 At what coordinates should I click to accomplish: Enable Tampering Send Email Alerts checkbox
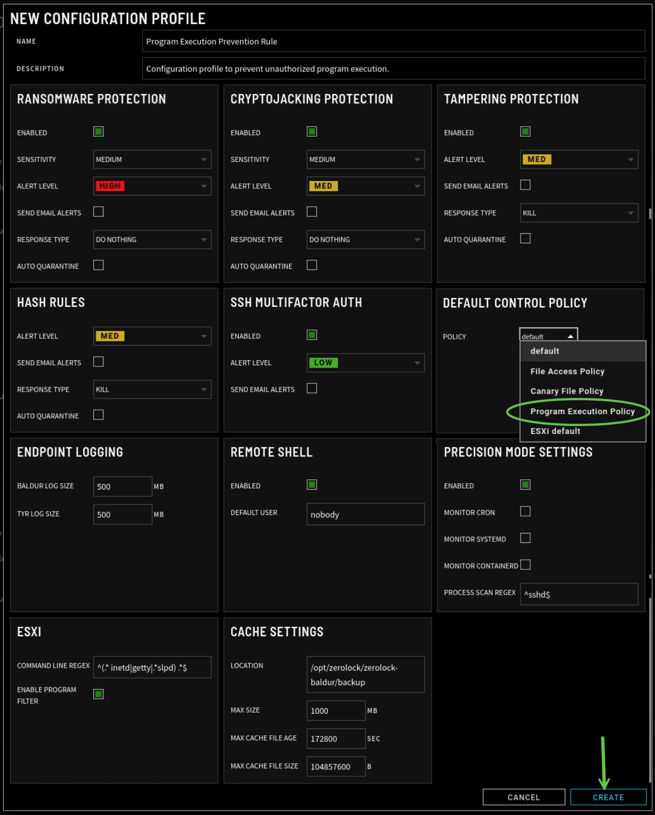coord(526,185)
